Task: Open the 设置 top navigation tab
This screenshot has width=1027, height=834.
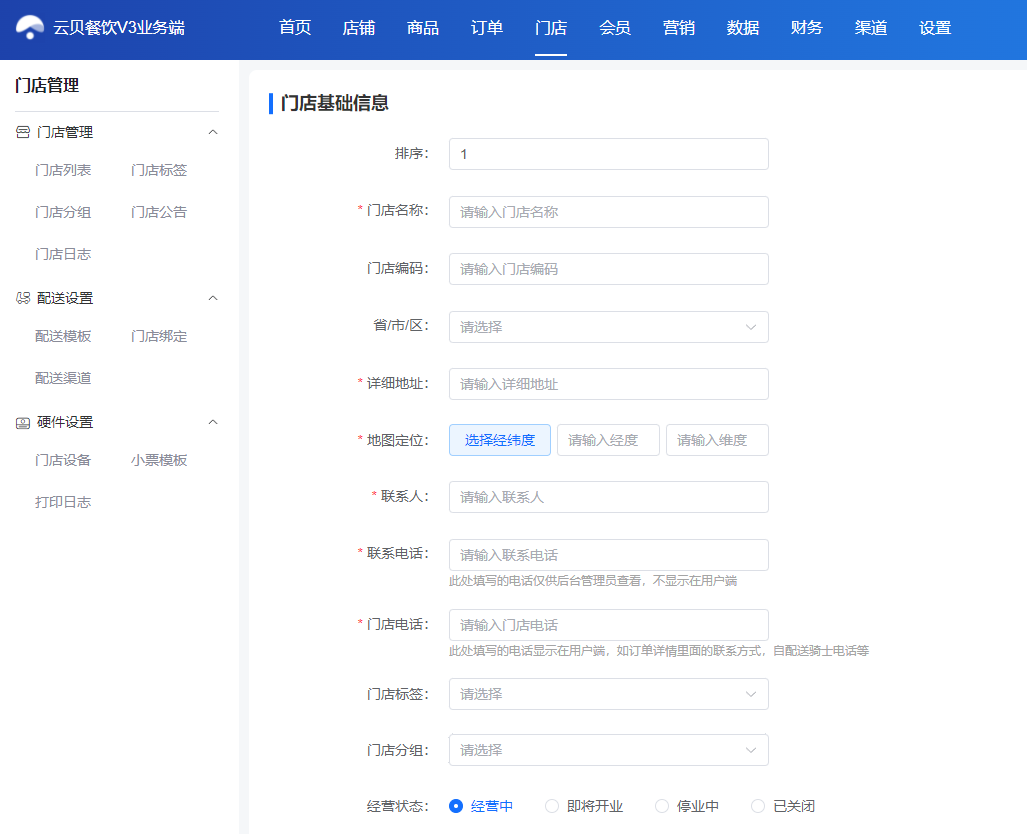Action: pos(935,28)
